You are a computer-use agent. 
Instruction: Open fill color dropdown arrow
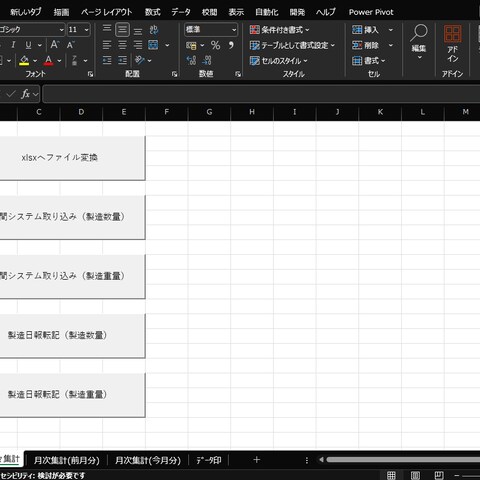click(x=35, y=61)
